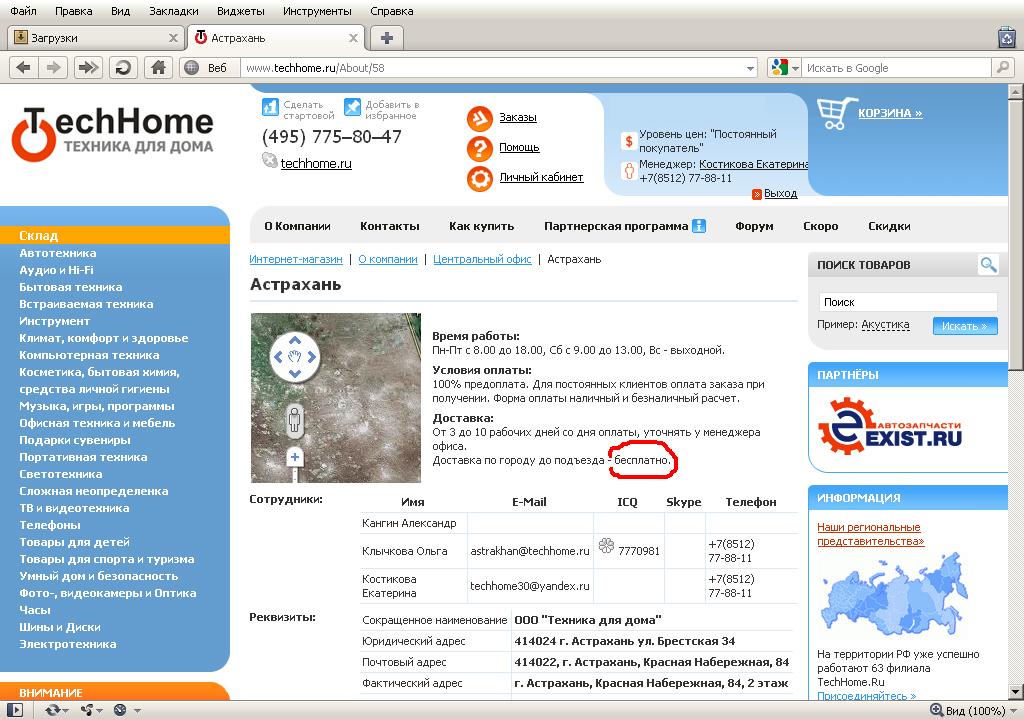Open the Центральный офис breadcrumb link
Image resolution: width=1024 pixels, height=719 pixels.
[482, 259]
